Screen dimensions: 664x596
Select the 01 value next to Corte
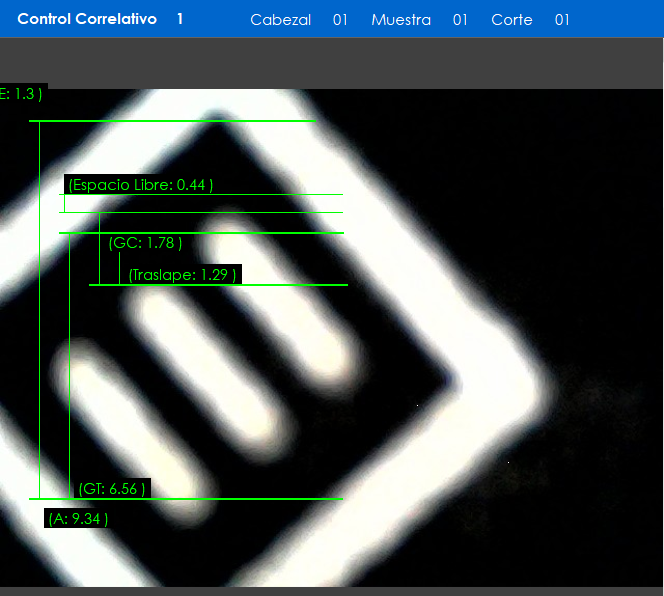coord(562,20)
